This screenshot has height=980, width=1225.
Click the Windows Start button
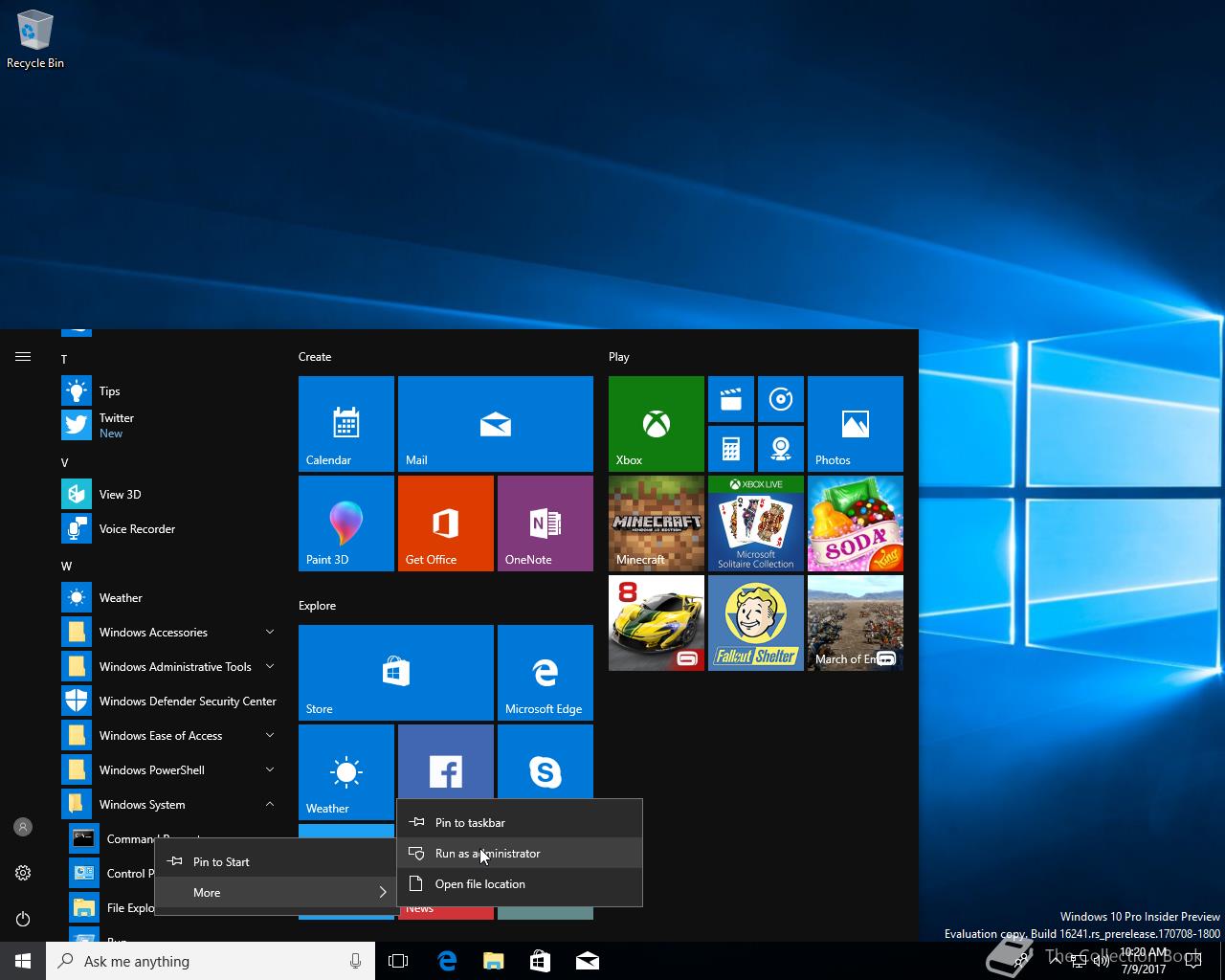[23, 961]
